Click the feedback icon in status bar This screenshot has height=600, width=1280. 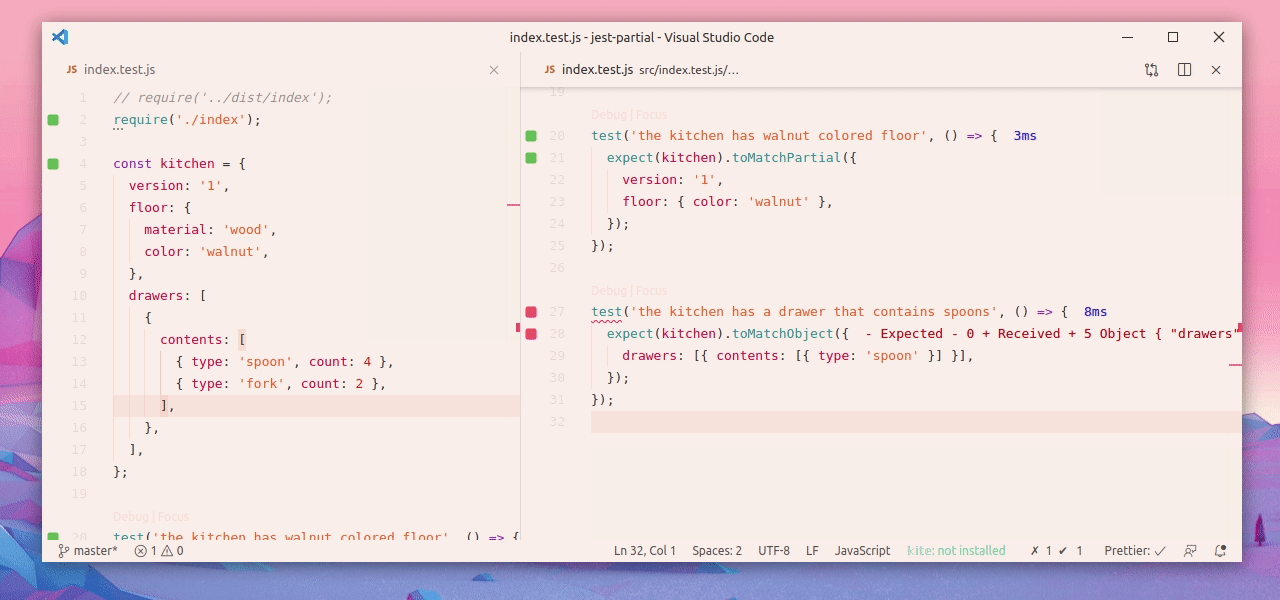click(1190, 550)
